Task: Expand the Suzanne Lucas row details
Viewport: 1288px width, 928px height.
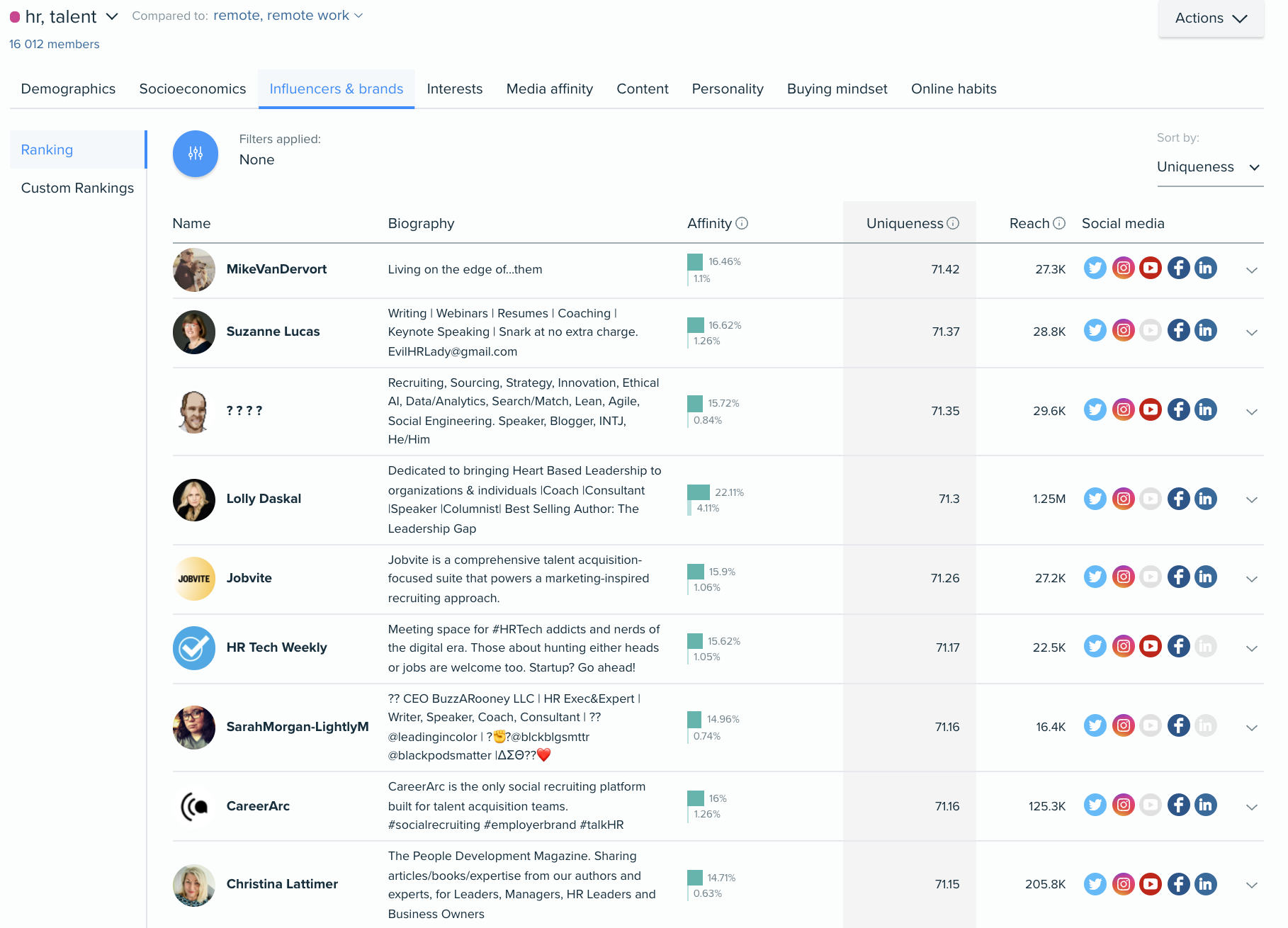Action: pyautogui.click(x=1252, y=332)
